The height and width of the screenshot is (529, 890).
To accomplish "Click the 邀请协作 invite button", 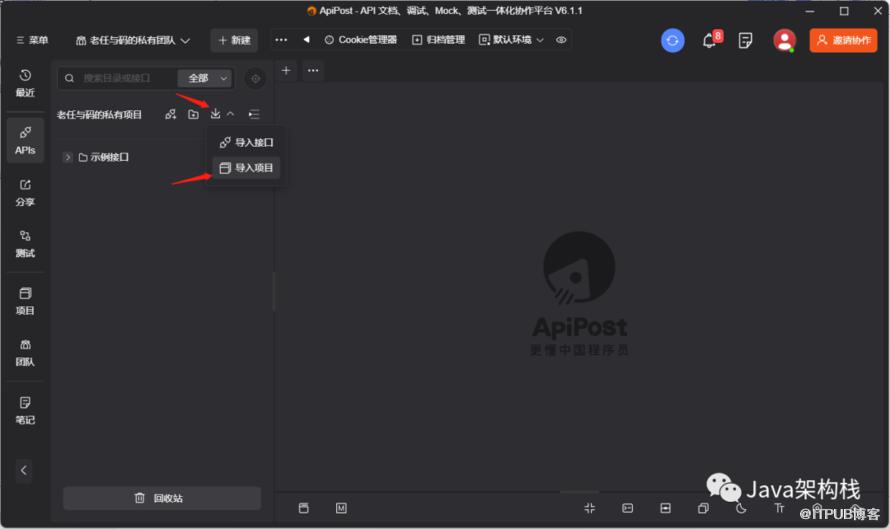I will [x=843, y=40].
